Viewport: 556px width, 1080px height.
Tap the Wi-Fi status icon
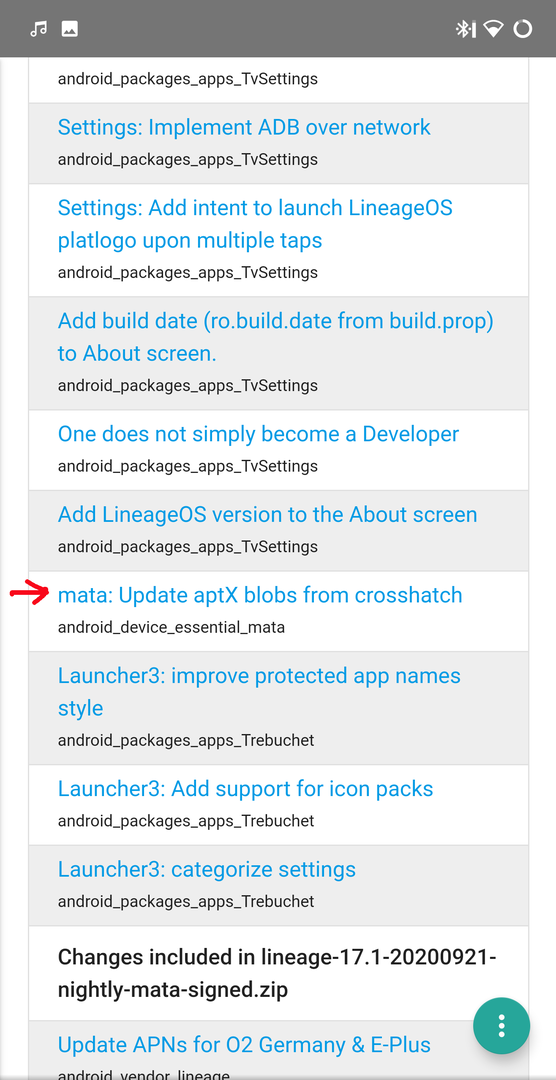point(493,28)
